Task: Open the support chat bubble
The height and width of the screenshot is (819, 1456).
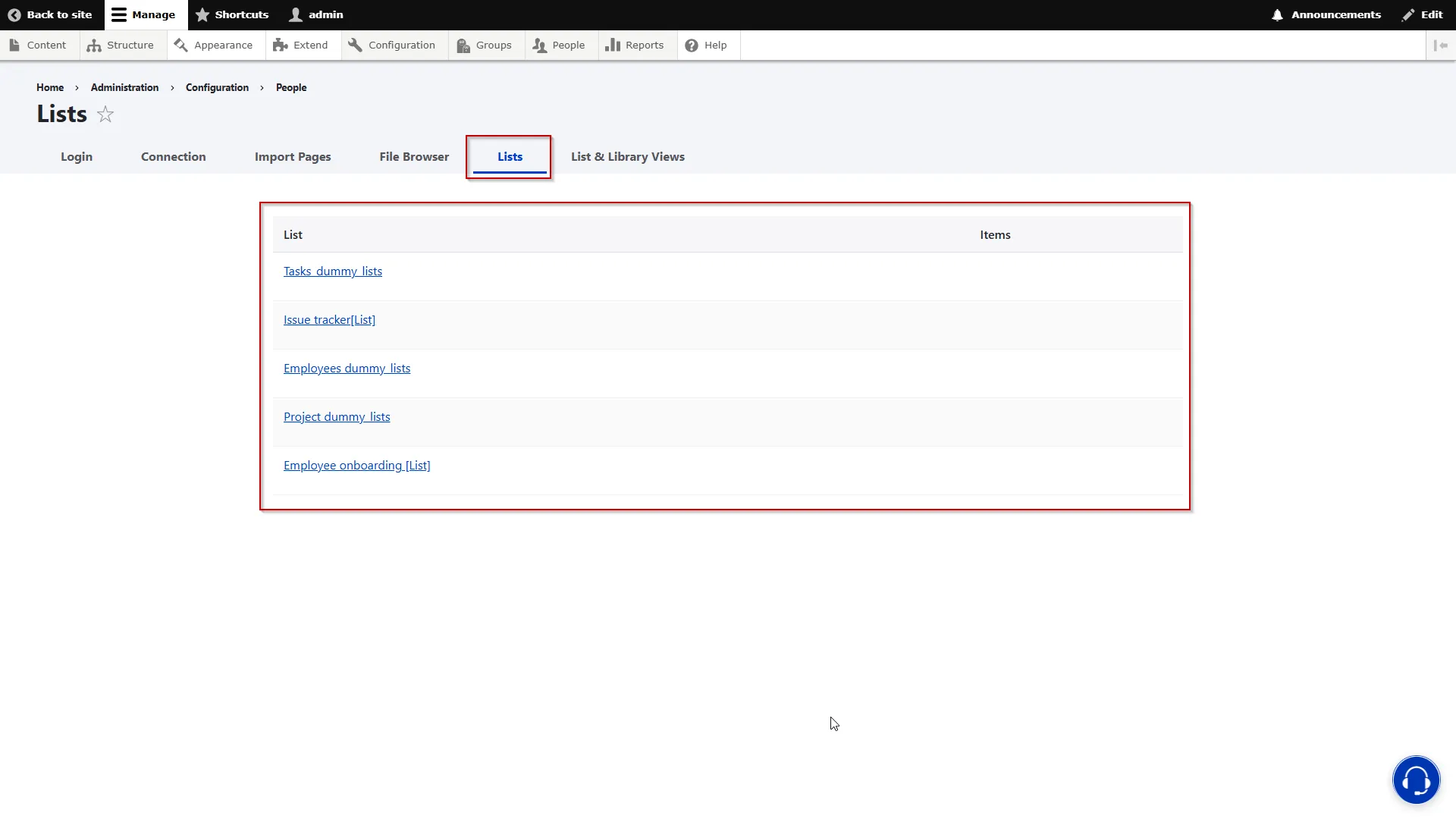Action: (x=1415, y=780)
